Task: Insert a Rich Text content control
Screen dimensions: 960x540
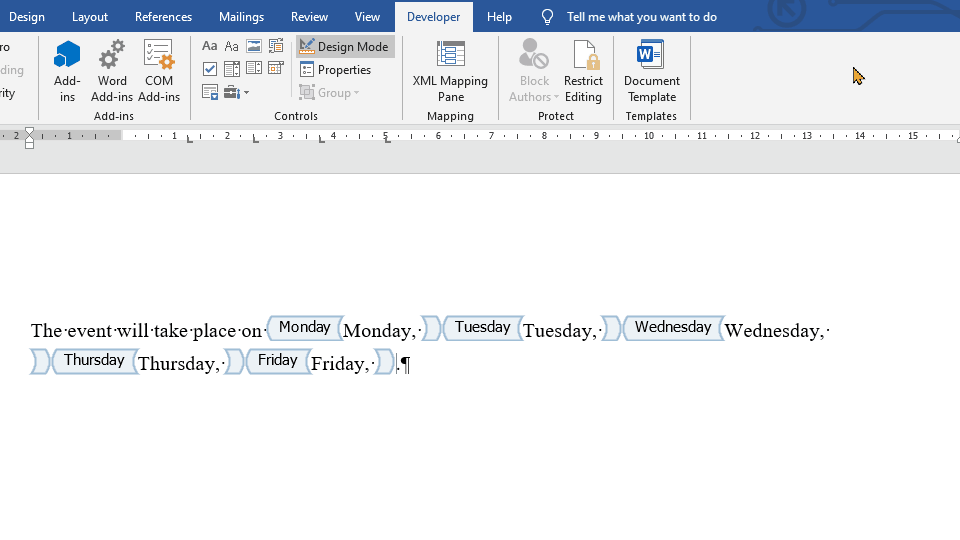Action: pyautogui.click(x=209, y=47)
